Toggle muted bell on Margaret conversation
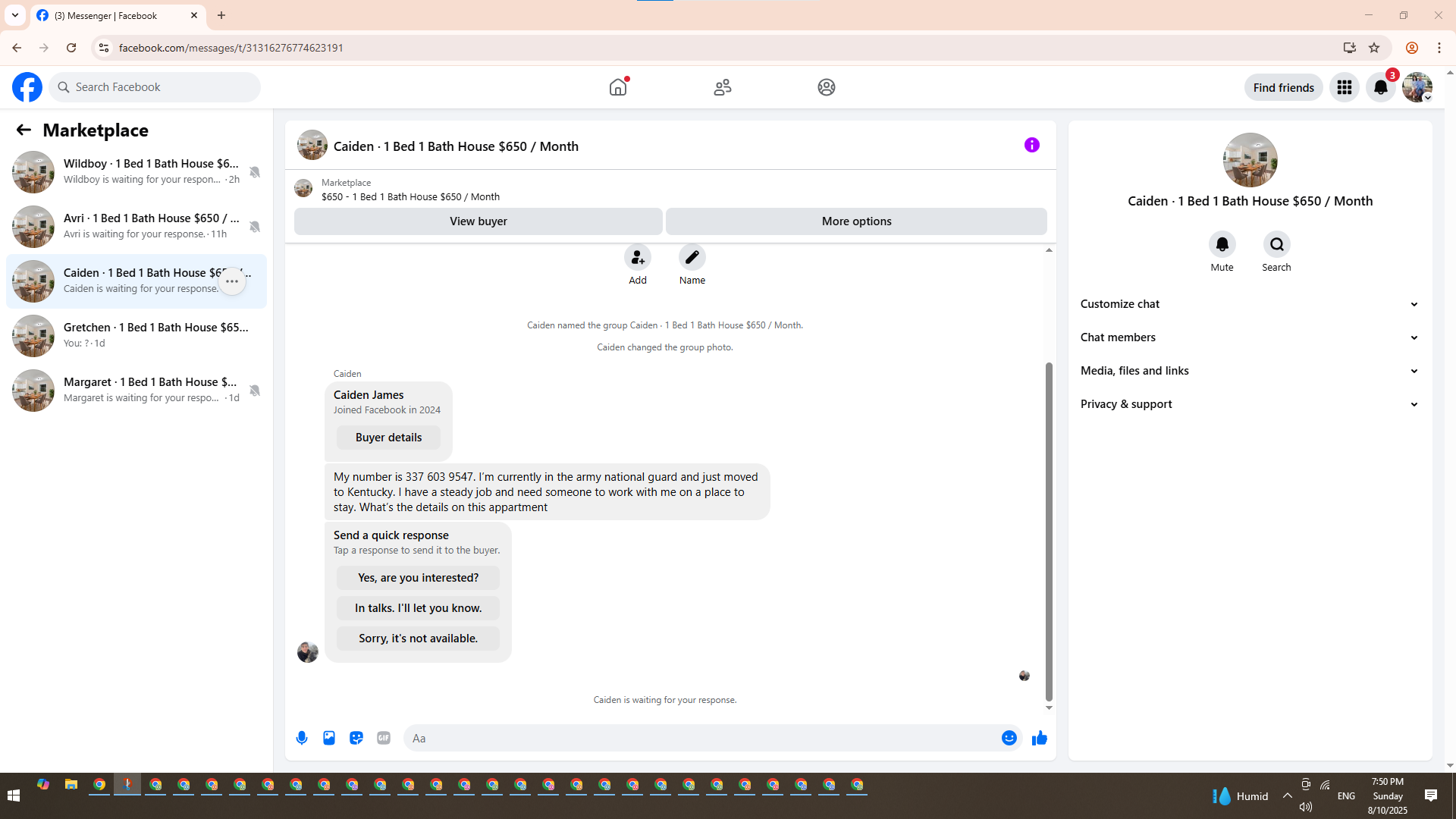This screenshot has height=819, width=1456. [255, 391]
